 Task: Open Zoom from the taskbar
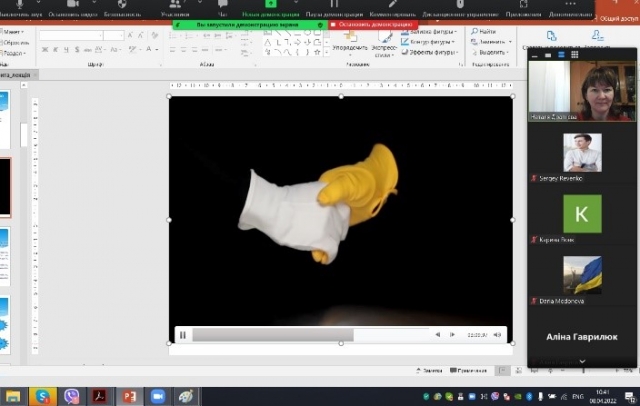pyautogui.click(x=157, y=396)
